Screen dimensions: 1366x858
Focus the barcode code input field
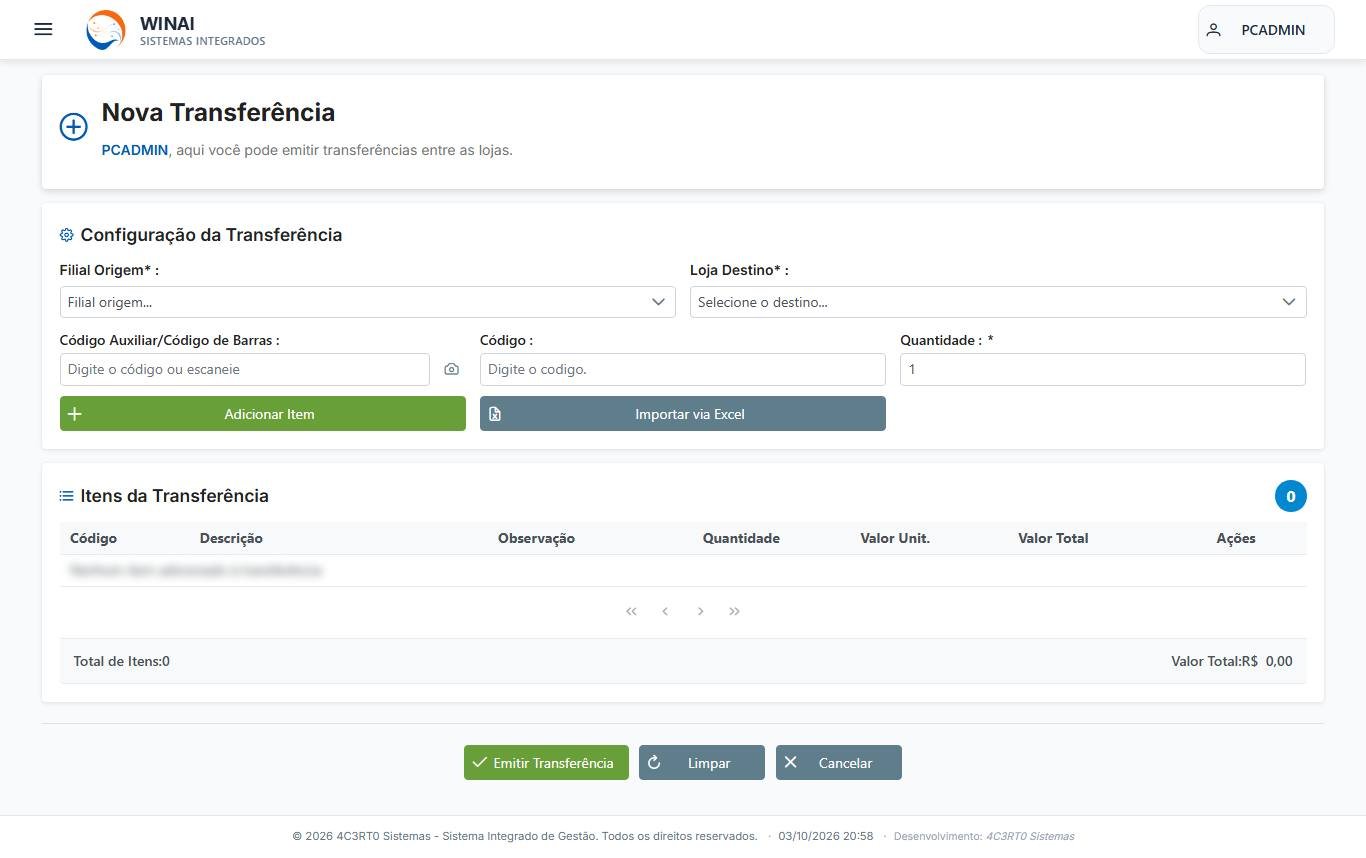pos(245,369)
